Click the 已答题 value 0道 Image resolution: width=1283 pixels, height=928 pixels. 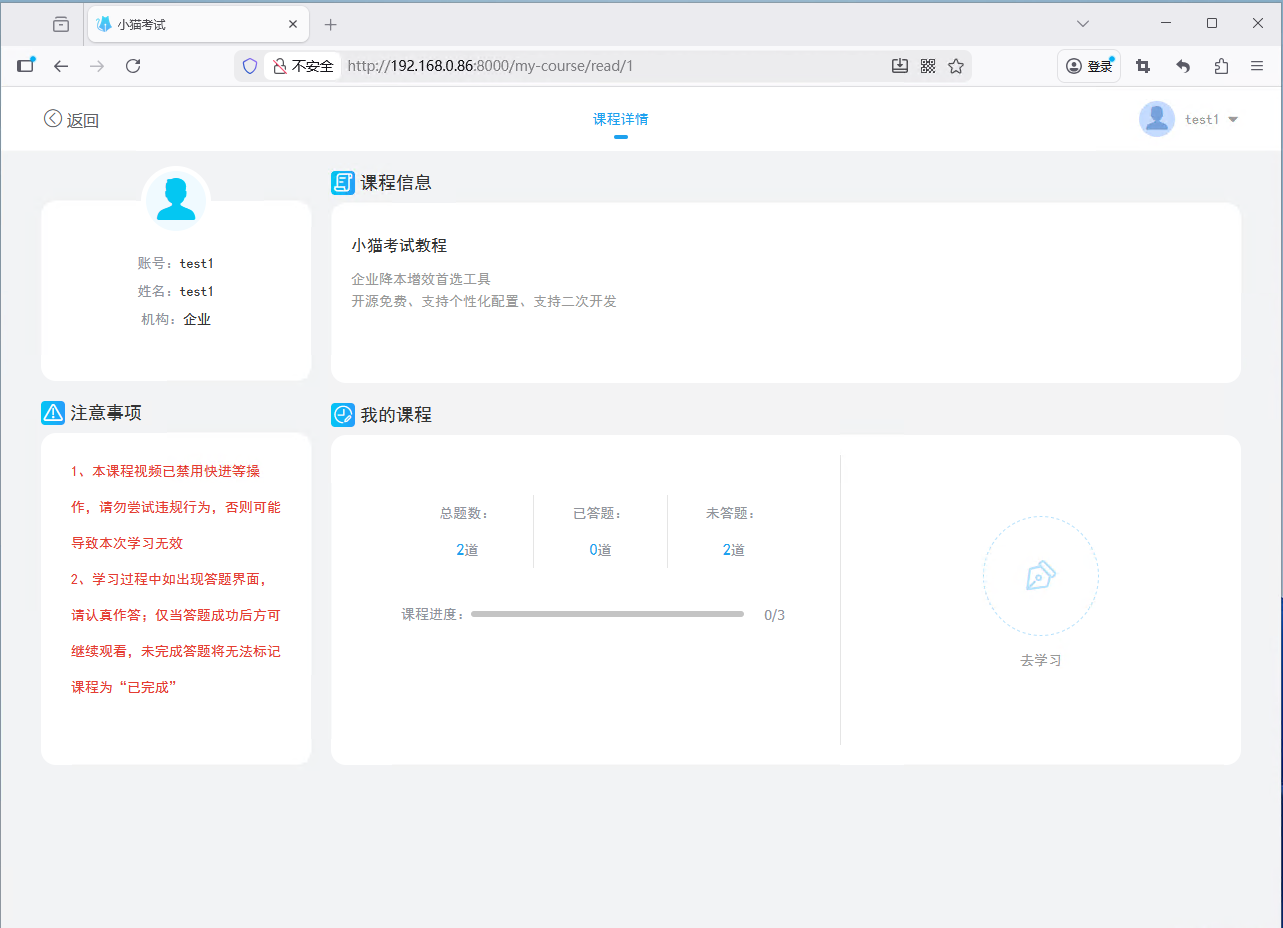(x=600, y=550)
